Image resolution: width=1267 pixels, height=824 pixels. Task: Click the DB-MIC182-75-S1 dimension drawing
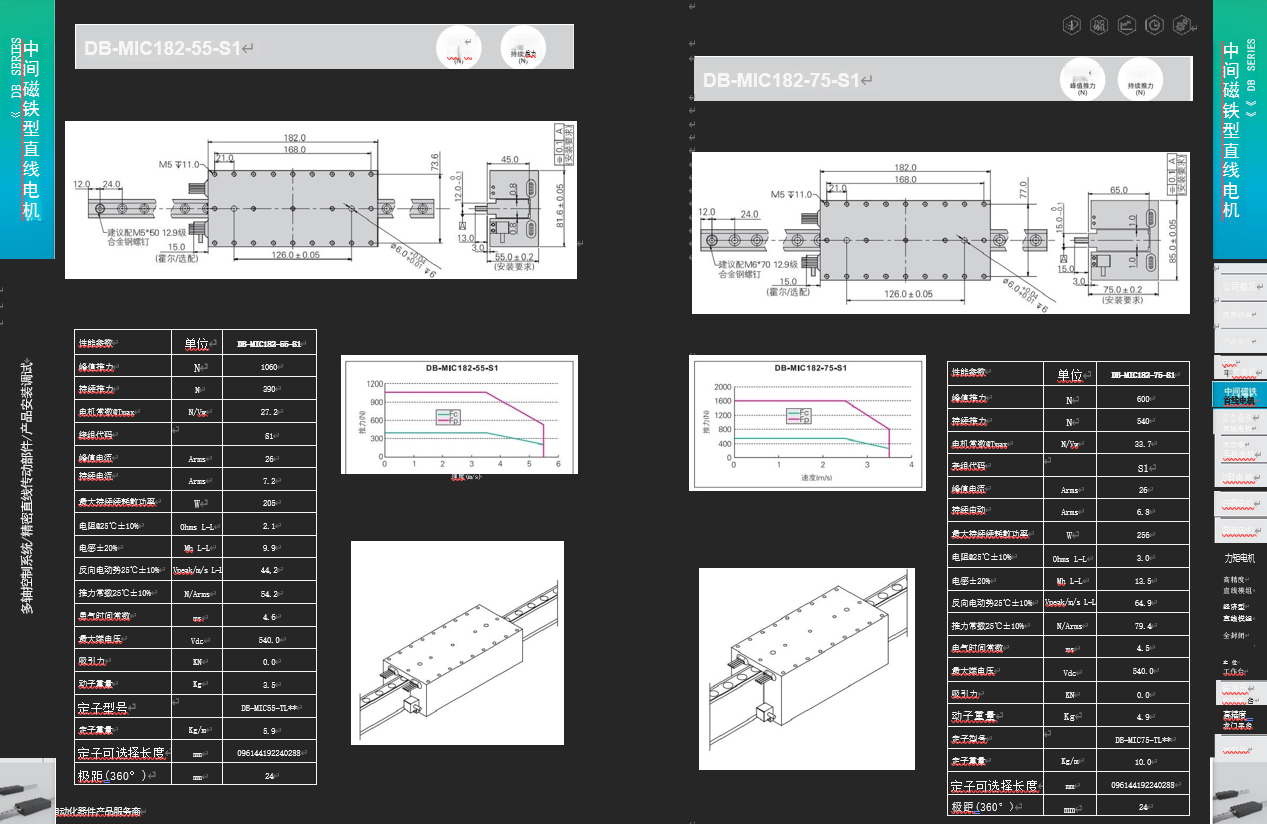[x=941, y=232]
